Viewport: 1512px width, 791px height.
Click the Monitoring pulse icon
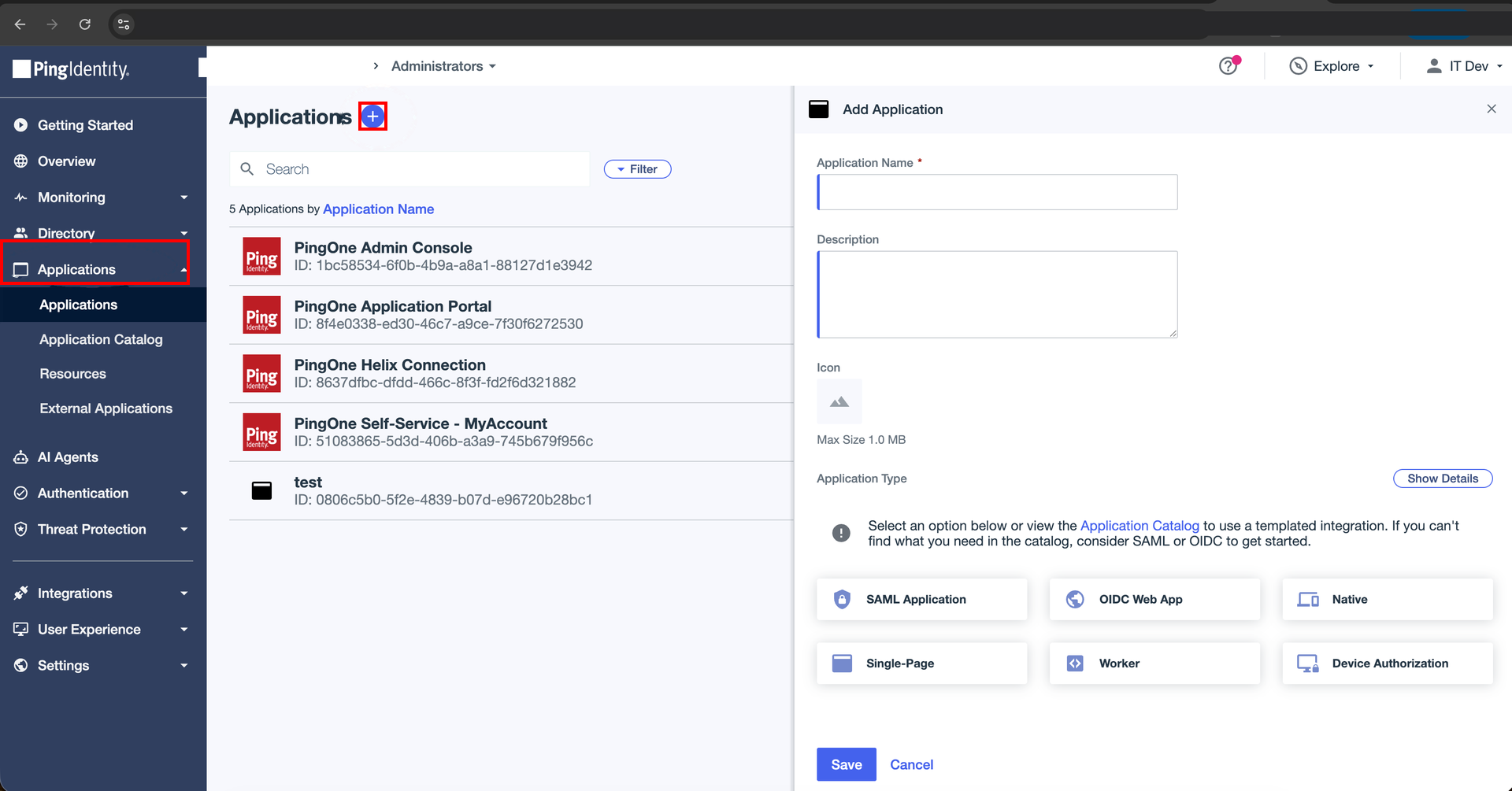(x=21, y=198)
